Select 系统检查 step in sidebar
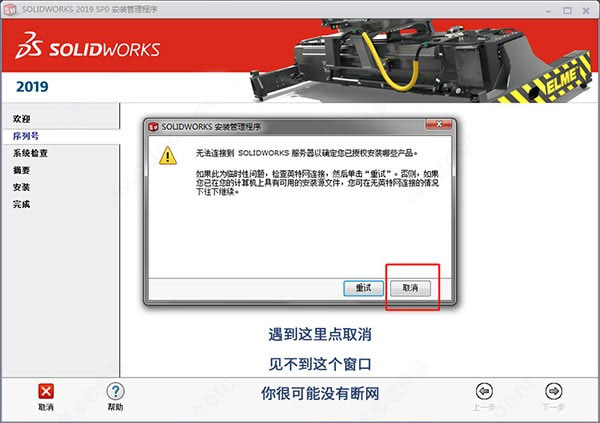This screenshot has height=423, width=600. tap(30, 153)
